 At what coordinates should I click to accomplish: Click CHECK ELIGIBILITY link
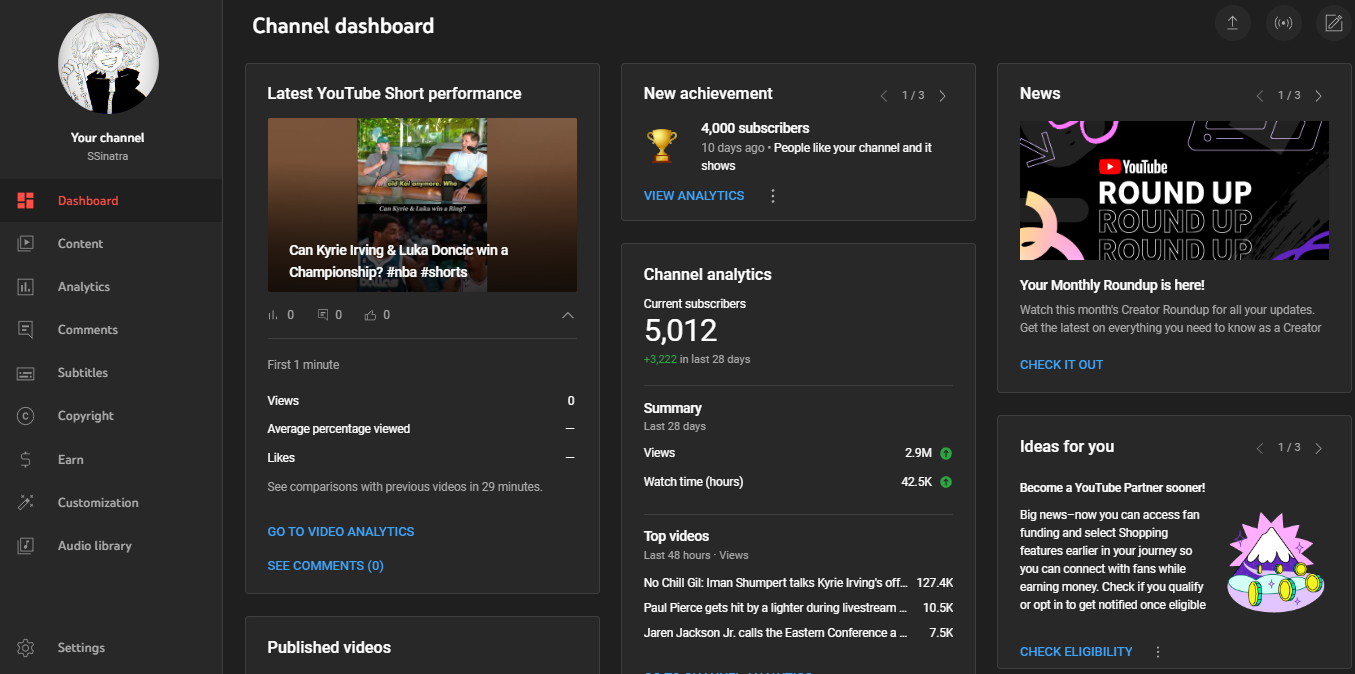click(1076, 652)
